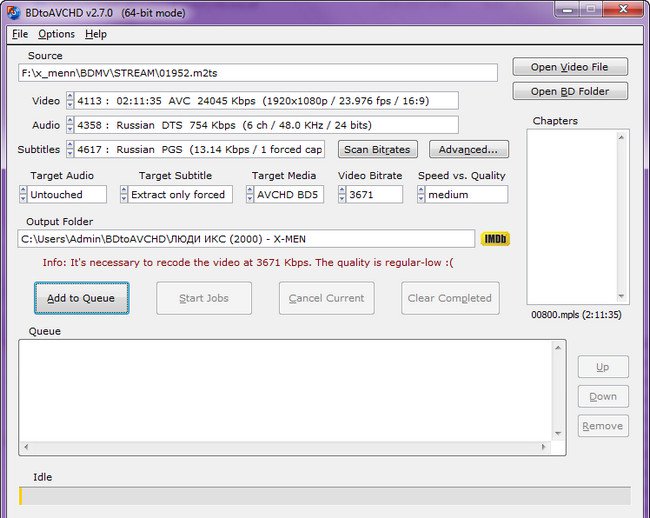Step down the Target Media option

tap(250, 198)
